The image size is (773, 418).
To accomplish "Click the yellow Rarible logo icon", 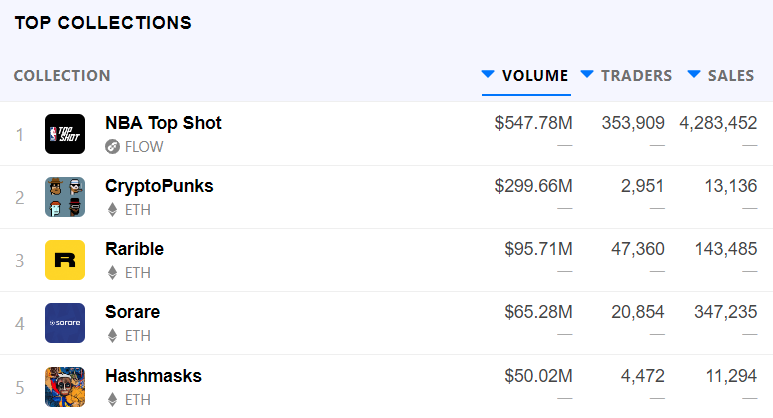I will 65,260.
